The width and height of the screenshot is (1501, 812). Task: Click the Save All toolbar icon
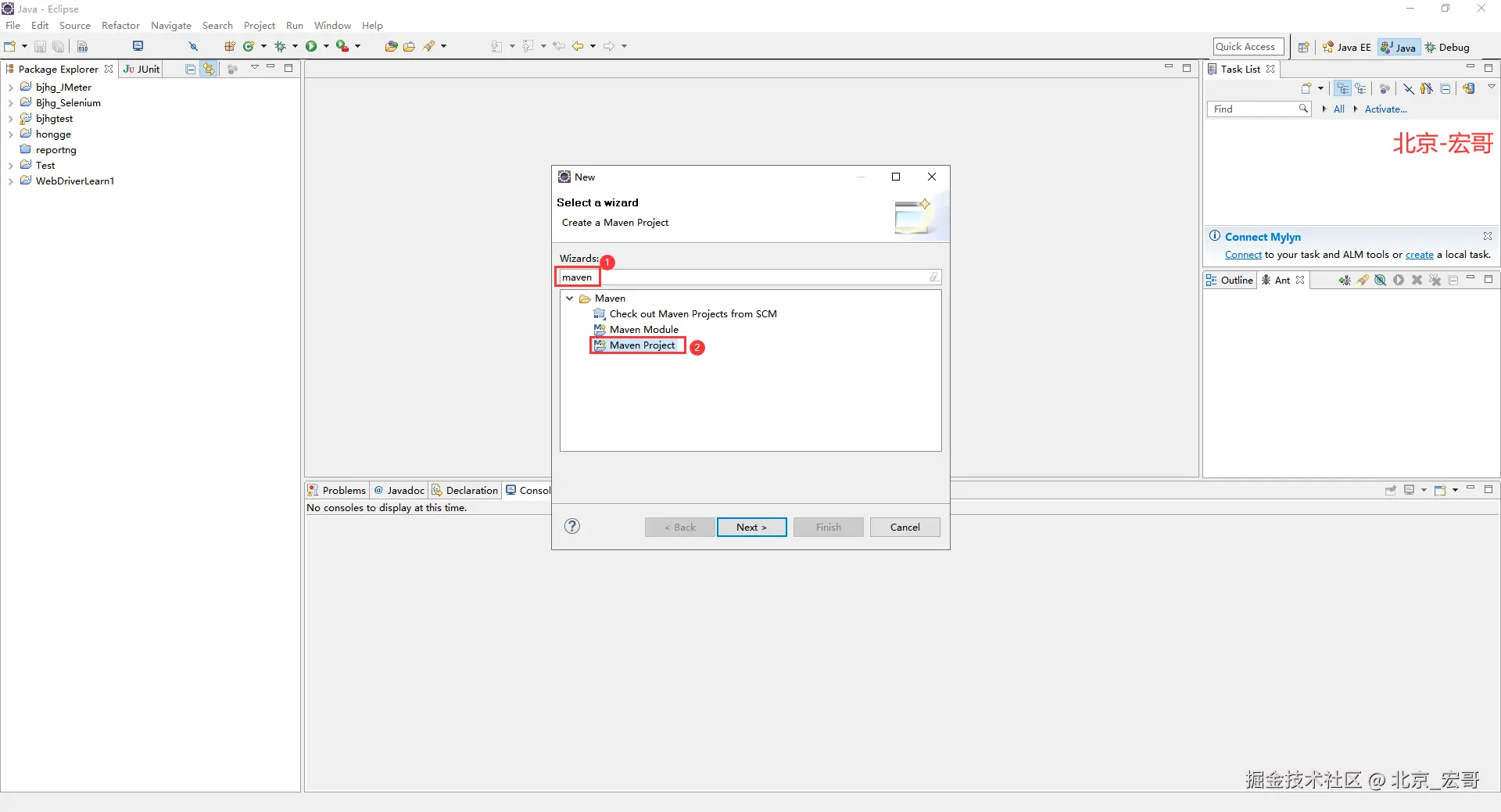pos(58,46)
